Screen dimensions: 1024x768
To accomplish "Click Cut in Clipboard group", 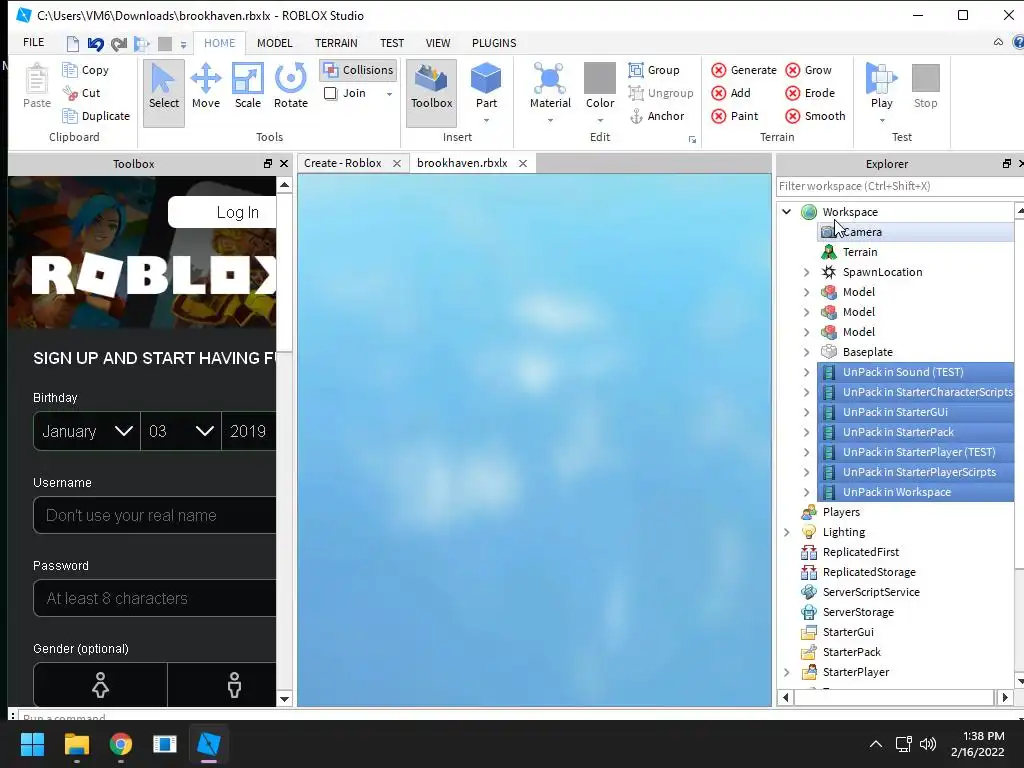I will (x=82, y=93).
